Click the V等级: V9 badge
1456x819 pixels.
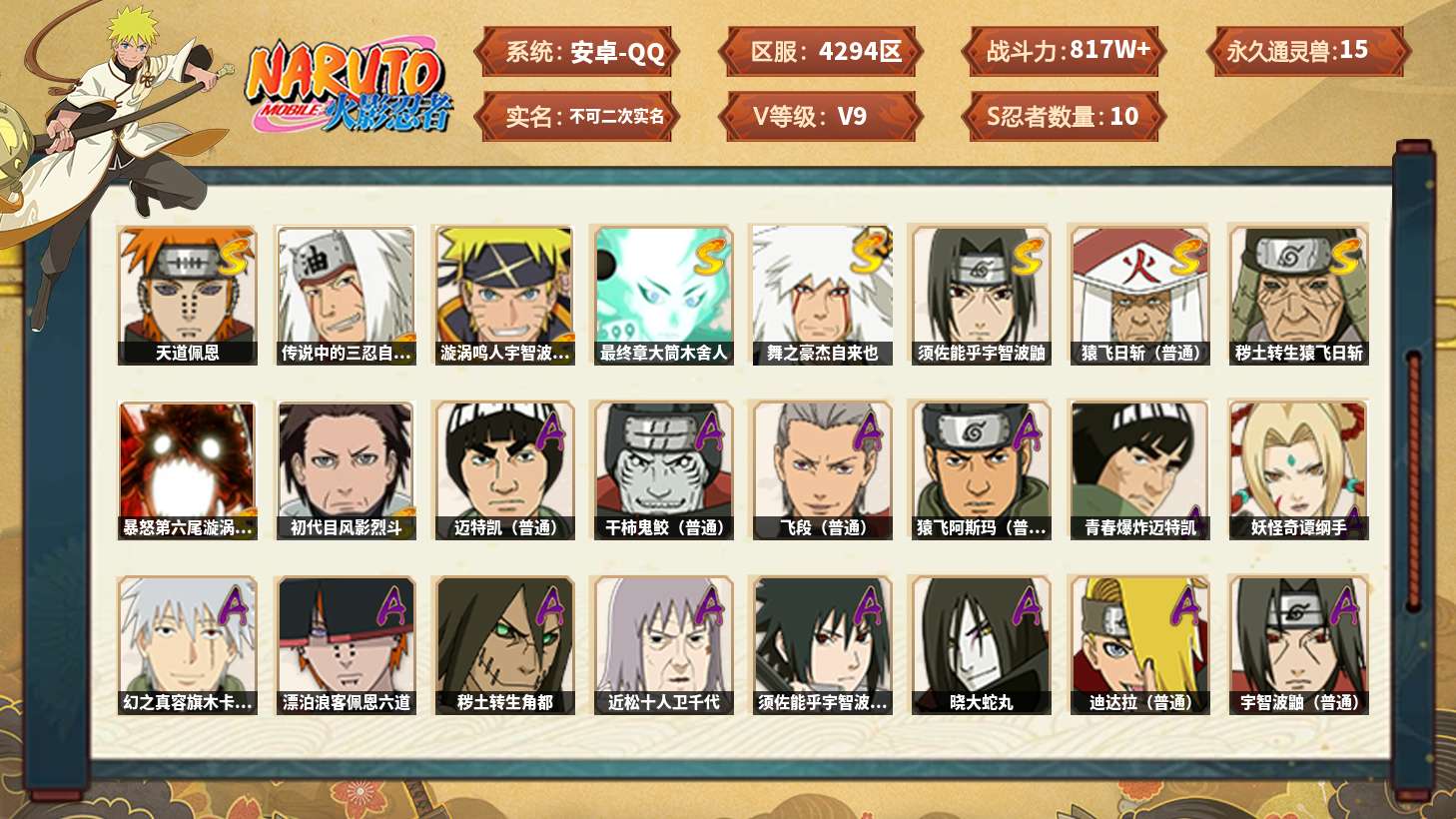click(821, 117)
